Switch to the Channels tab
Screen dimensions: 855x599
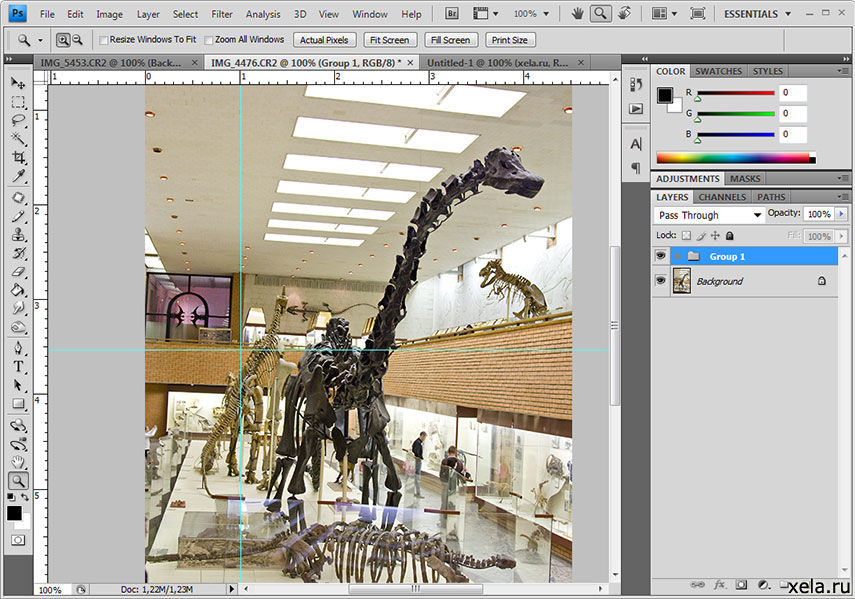coord(721,197)
